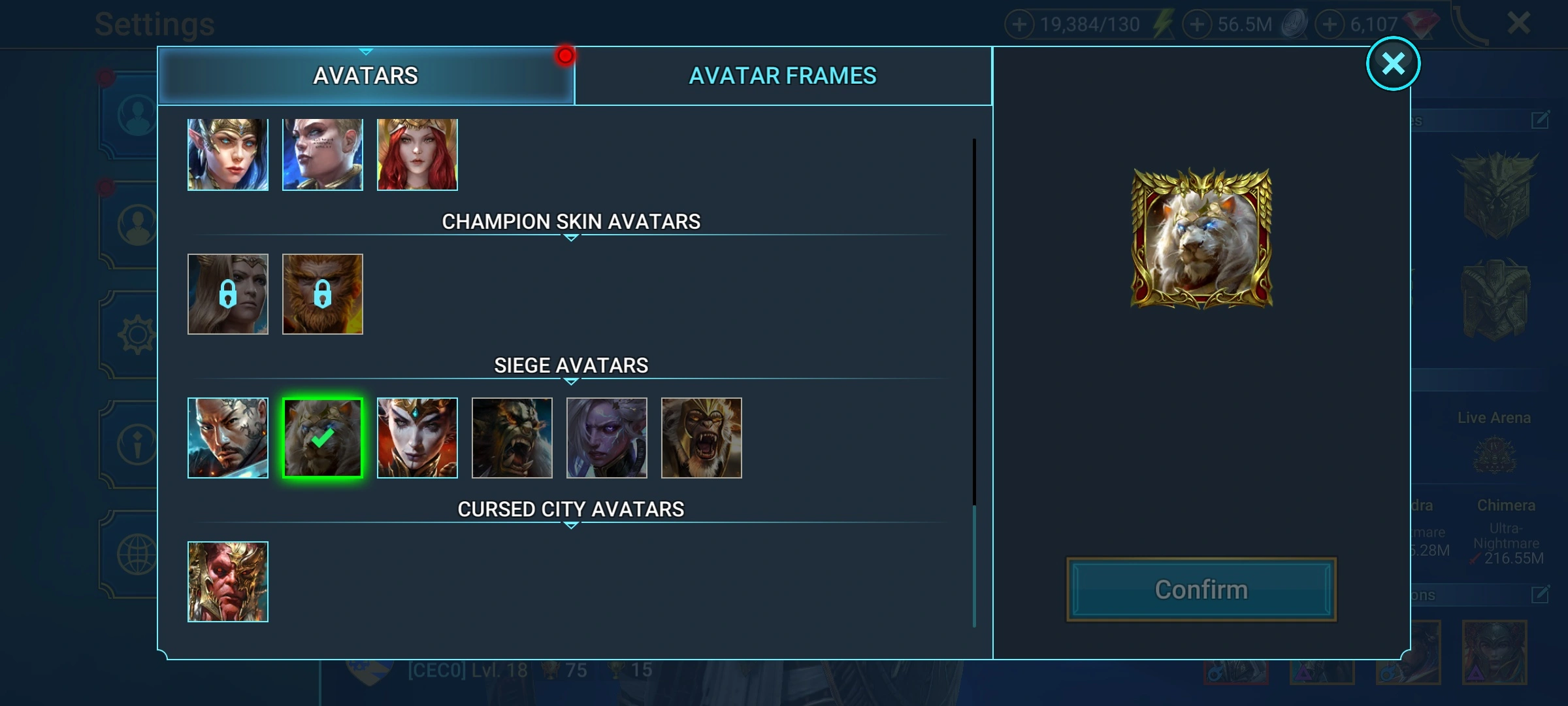The height and width of the screenshot is (706, 1568).
Task: Toggle the checked lion siege avatar
Action: [x=322, y=438]
